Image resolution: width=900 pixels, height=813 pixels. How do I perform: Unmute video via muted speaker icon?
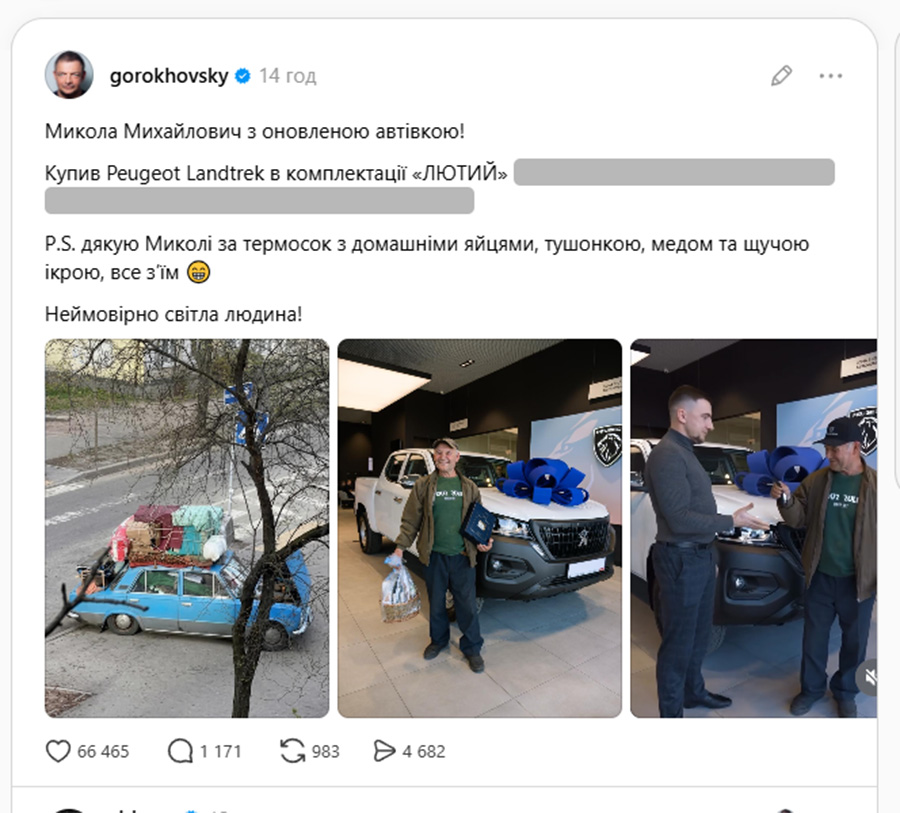(x=869, y=677)
